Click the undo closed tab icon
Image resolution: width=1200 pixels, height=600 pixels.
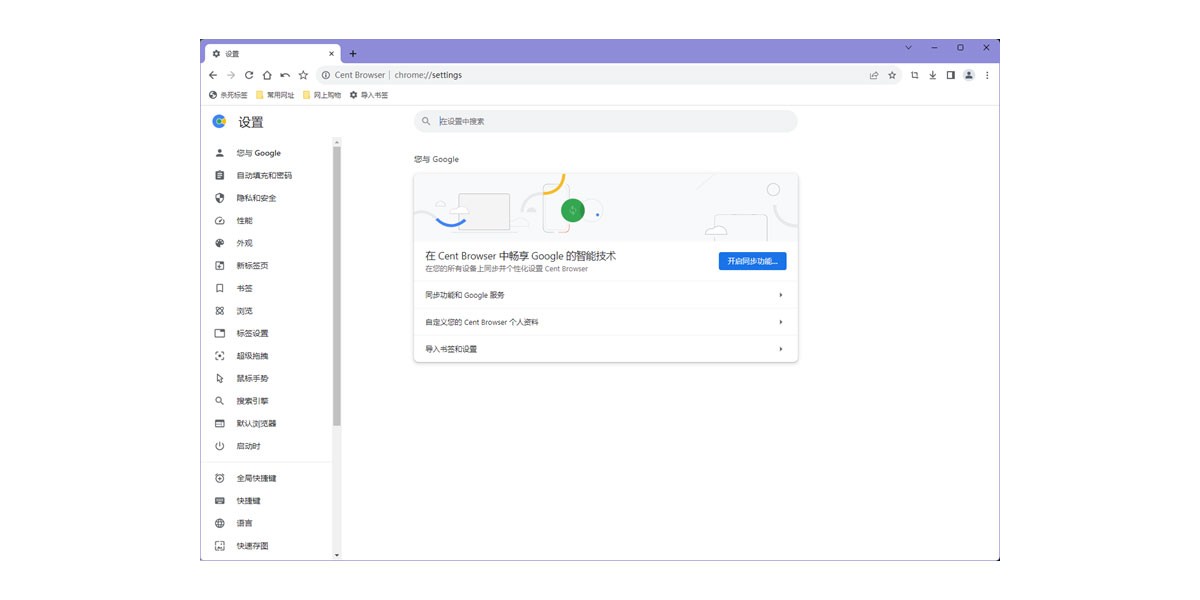(285, 75)
